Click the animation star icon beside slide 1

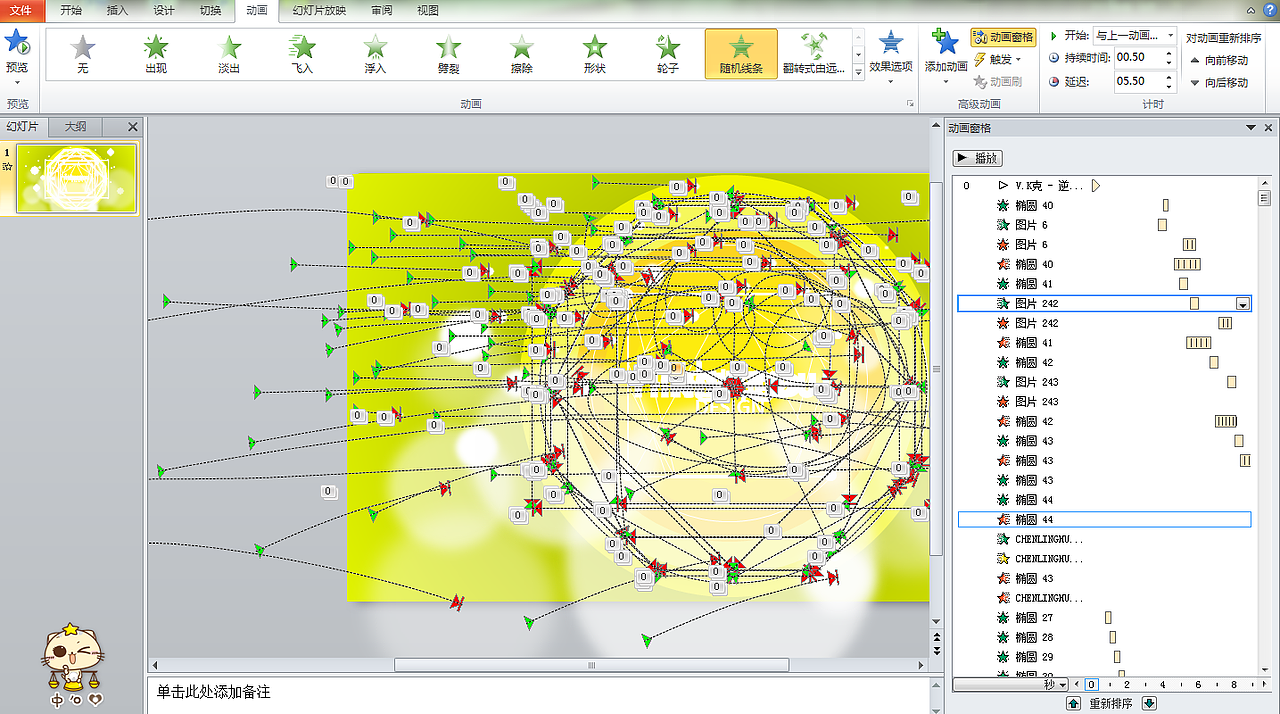(7, 167)
